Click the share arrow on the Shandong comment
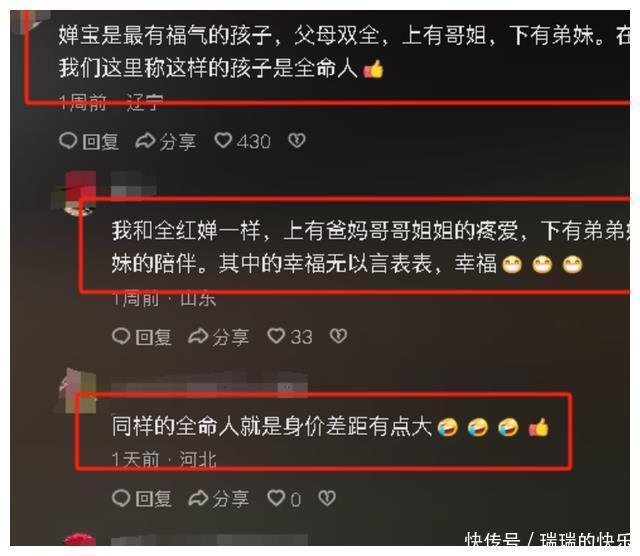 coord(198,336)
